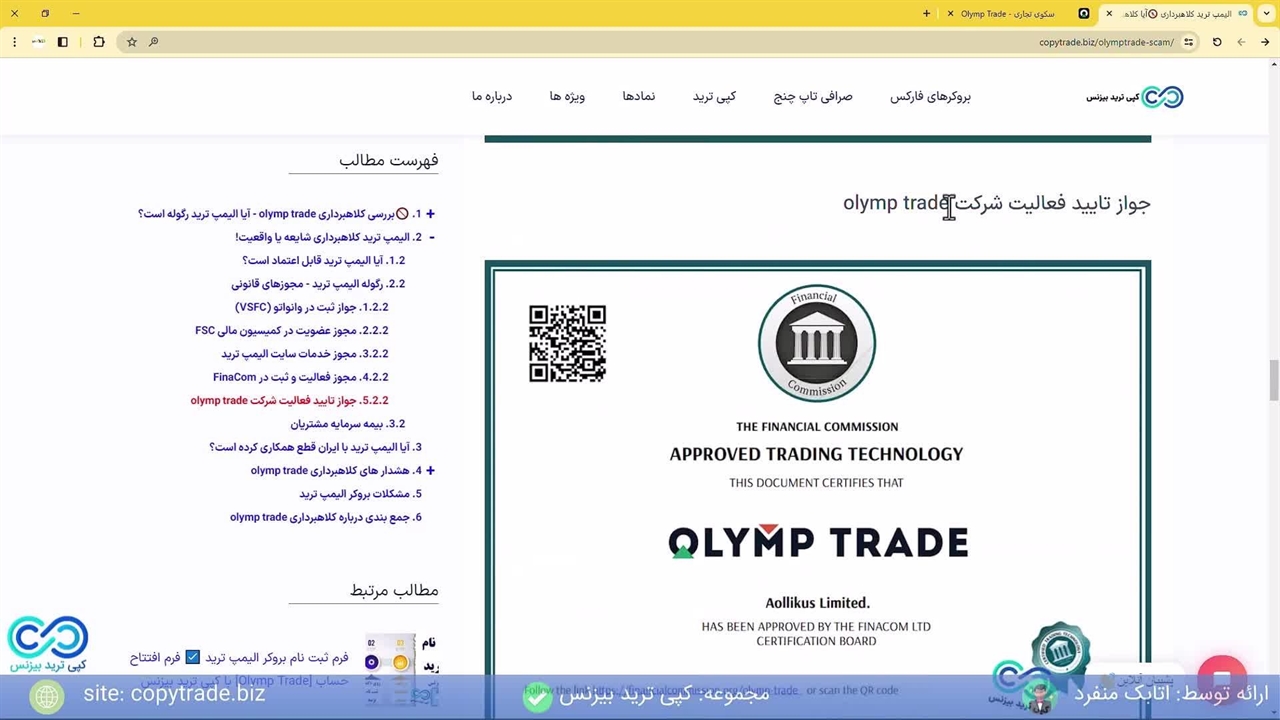Screen dimensions: 1280x720
Task: Open the browser extensions puzzle icon
Action: 98,42
